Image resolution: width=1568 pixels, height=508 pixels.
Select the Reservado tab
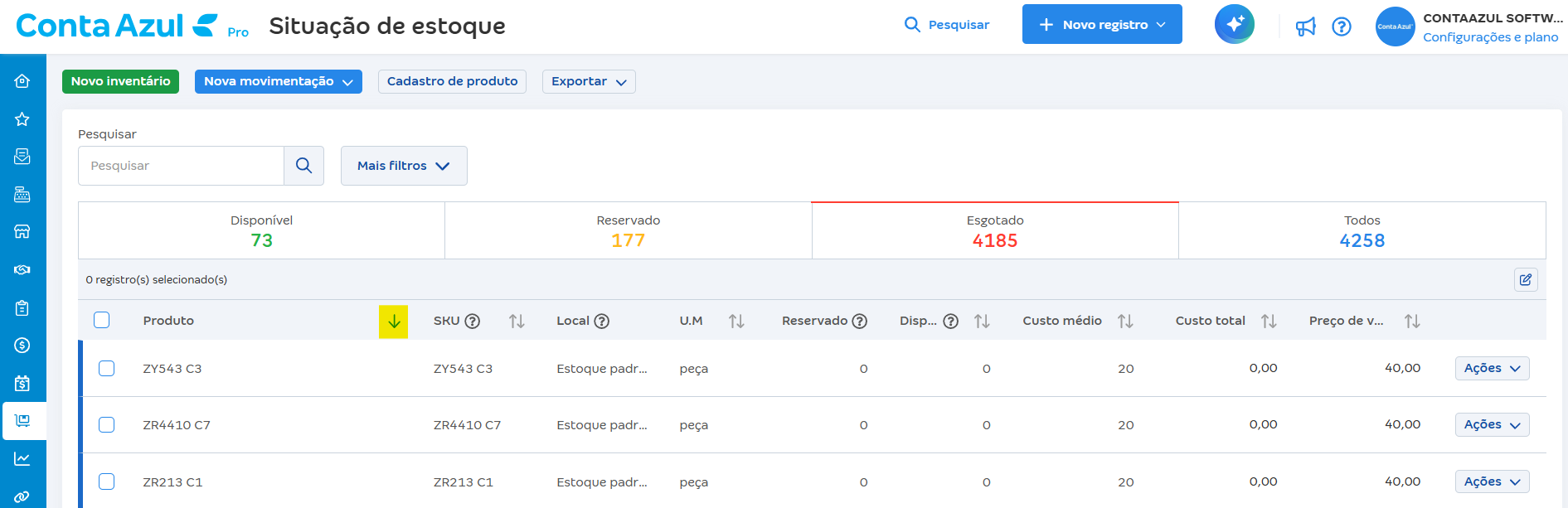[628, 230]
